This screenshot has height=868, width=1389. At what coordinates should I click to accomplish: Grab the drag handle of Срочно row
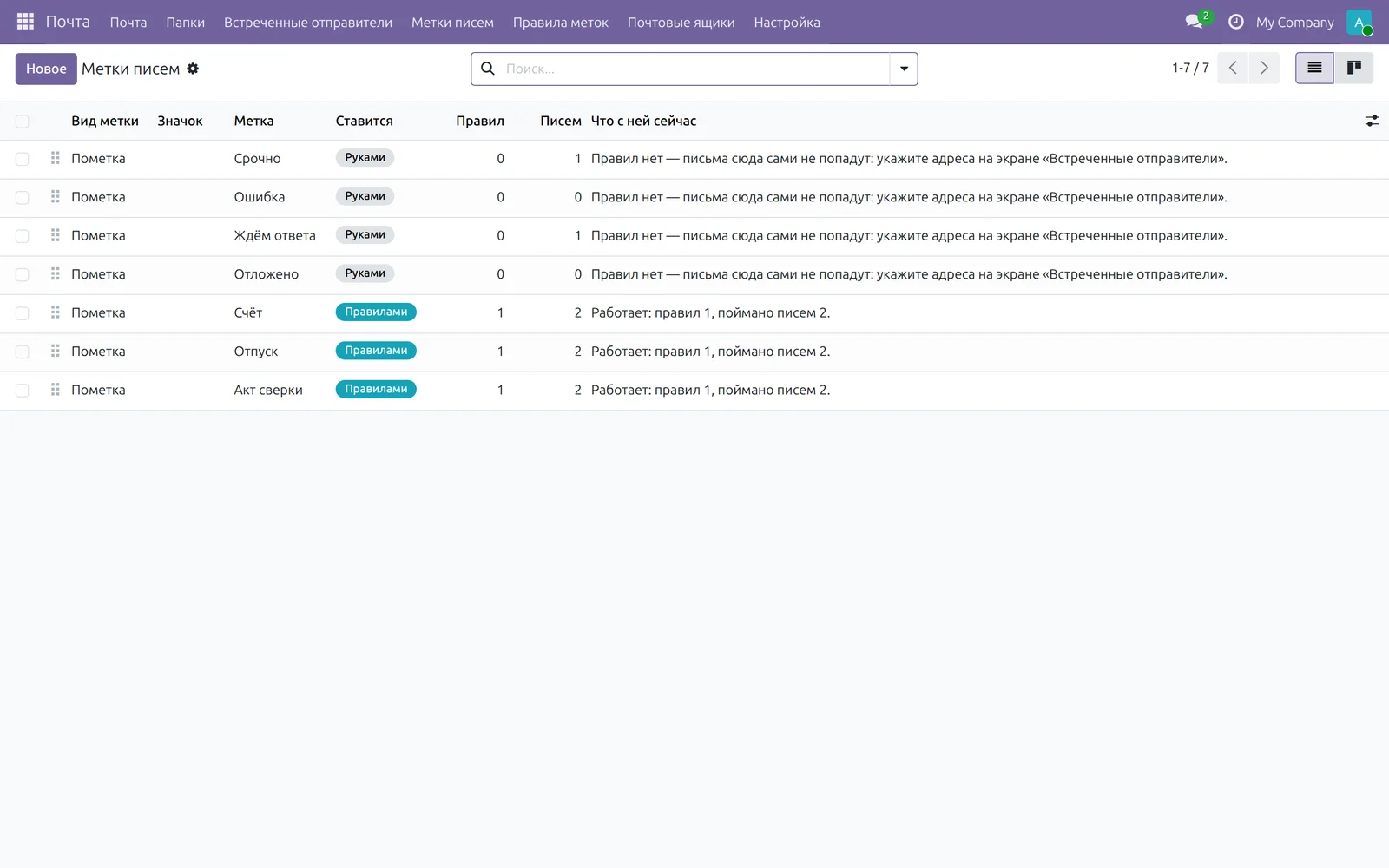pos(56,158)
